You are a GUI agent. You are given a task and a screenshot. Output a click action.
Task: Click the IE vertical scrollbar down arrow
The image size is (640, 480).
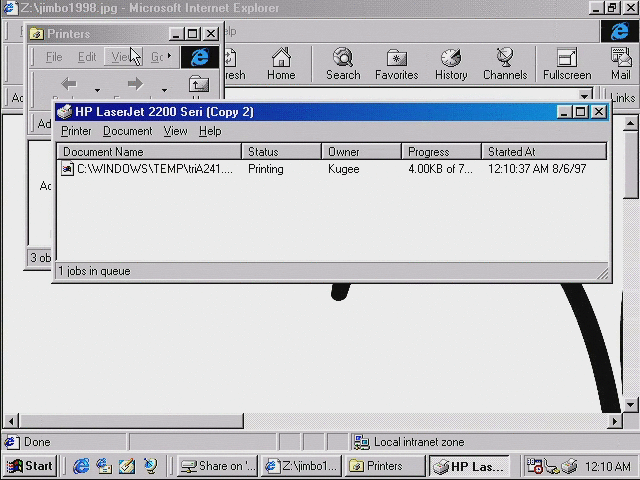(631, 405)
